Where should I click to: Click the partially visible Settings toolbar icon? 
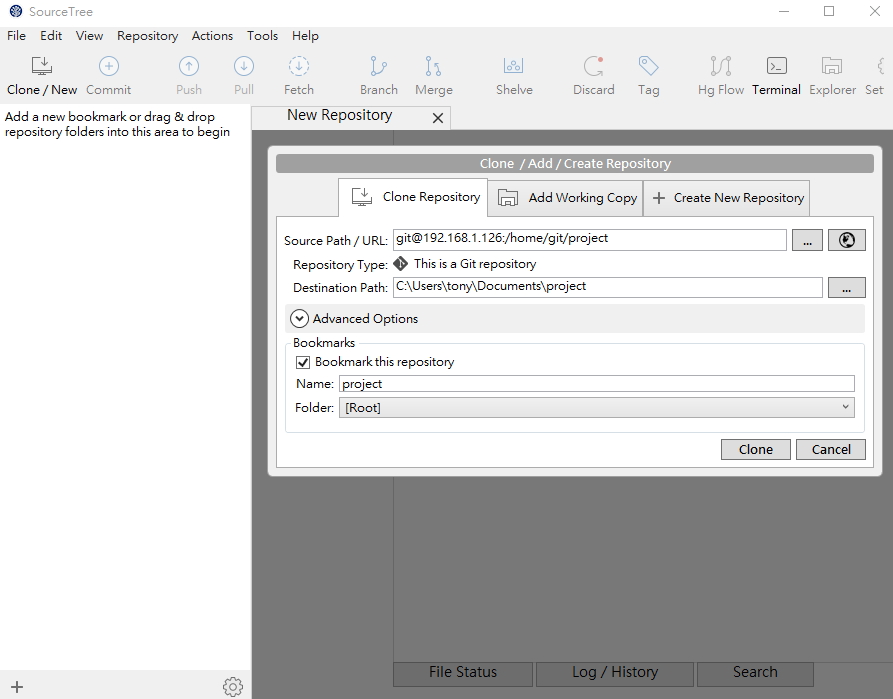point(882,67)
